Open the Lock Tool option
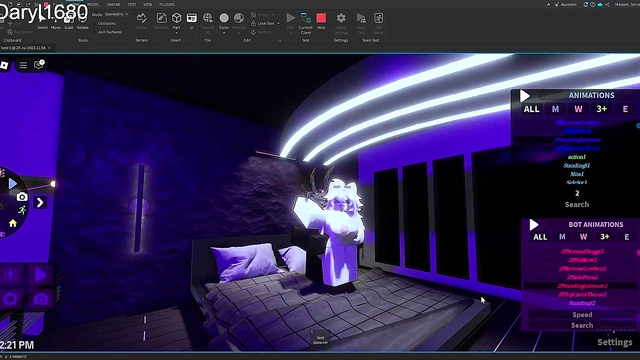Viewport: 640px width, 360px height. coord(263,23)
